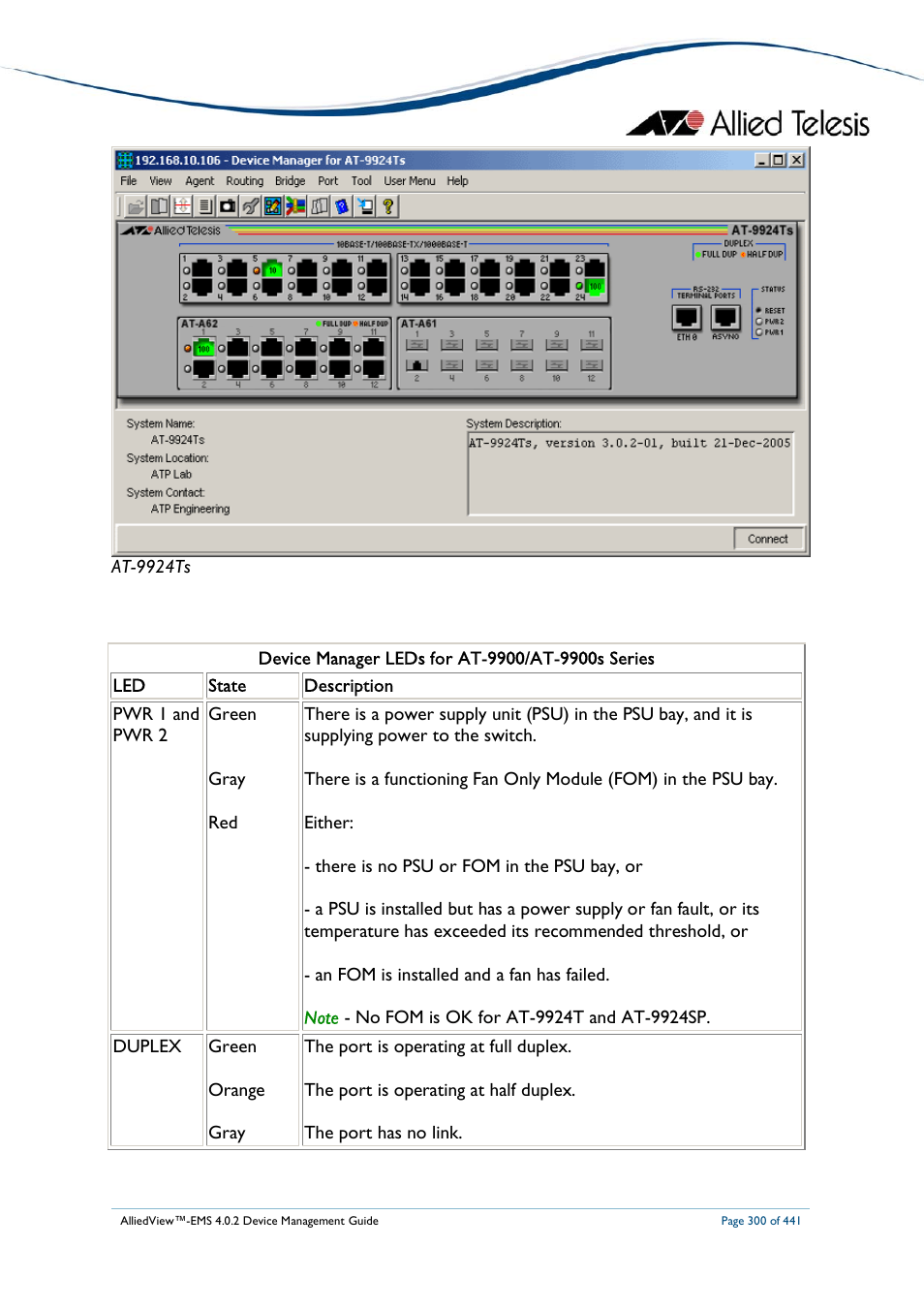
Task: Select SFP port 2 on the AT-A61 module
Action: click(x=417, y=365)
